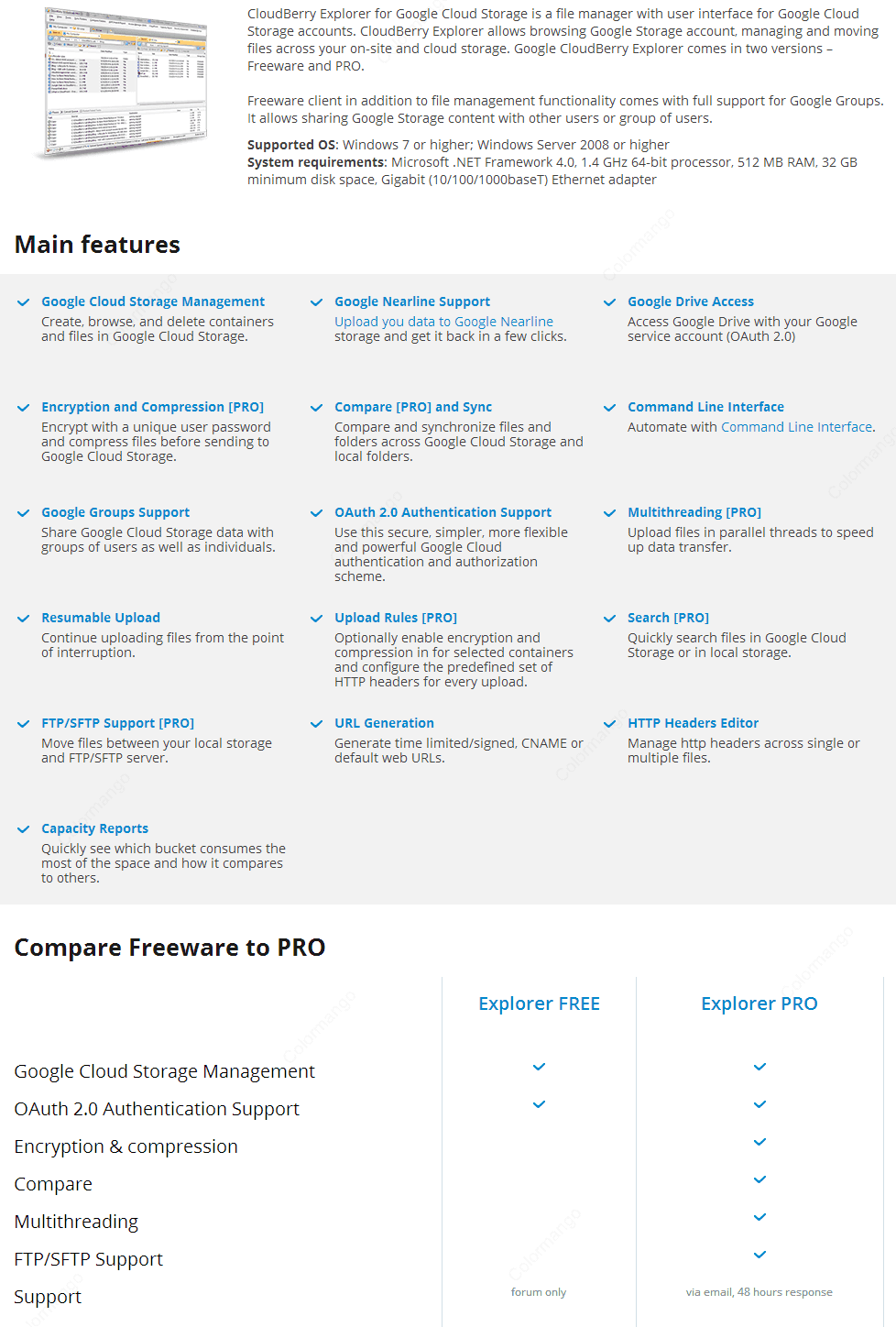Open the Google Groups Support feature heading
This screenshot has height=1327, width=896.
115,512
